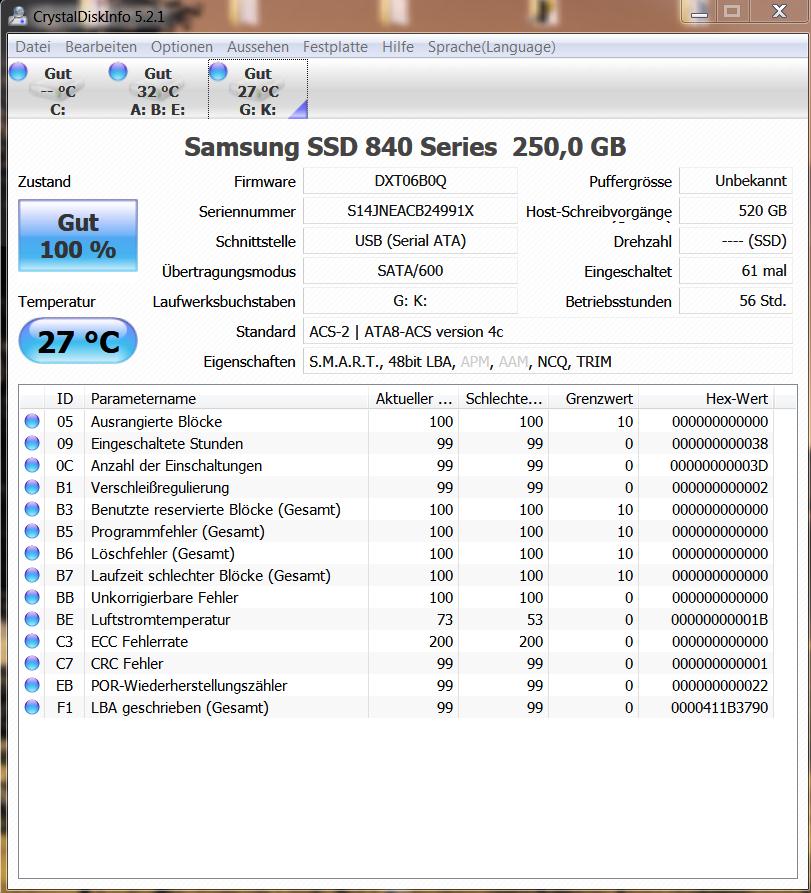Click the Schnittstelle field USB (Serial ATA)
Image resolution: width=811 pixels, height=893 pixels.
[x=410, y=241]
